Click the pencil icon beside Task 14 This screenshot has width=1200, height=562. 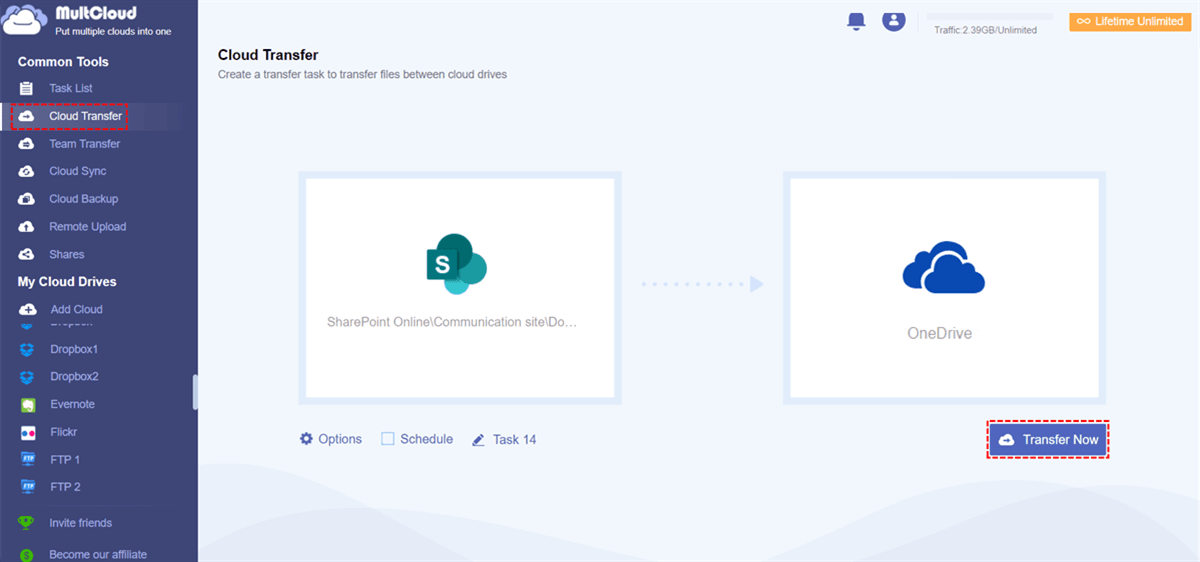tap(478, 440)
